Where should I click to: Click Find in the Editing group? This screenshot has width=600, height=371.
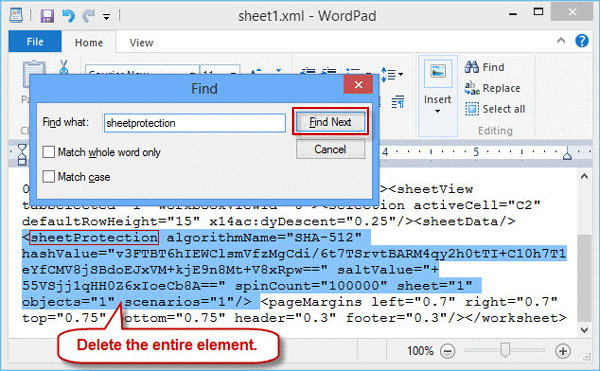485,67
